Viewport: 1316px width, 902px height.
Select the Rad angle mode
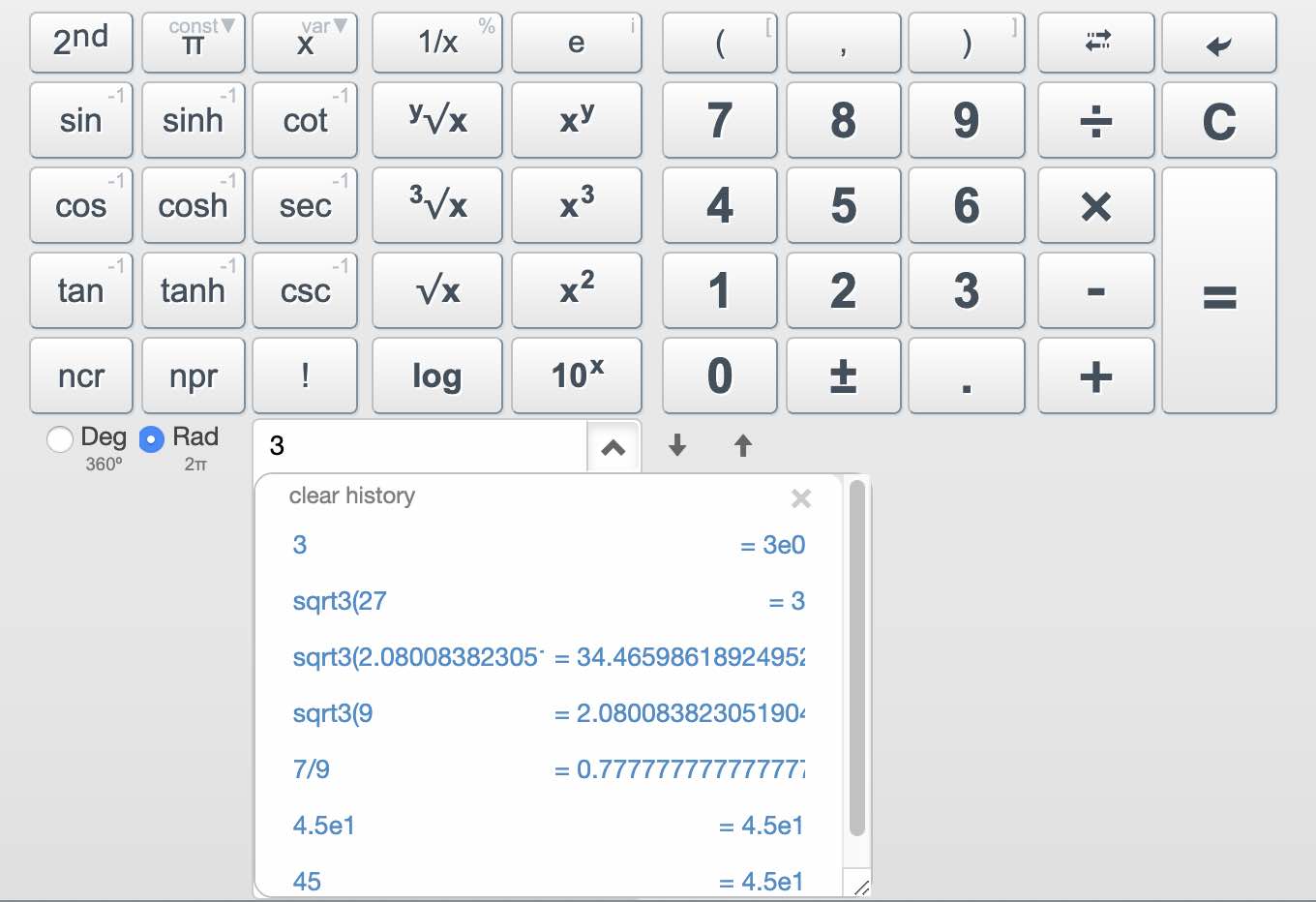click(152, 439)
